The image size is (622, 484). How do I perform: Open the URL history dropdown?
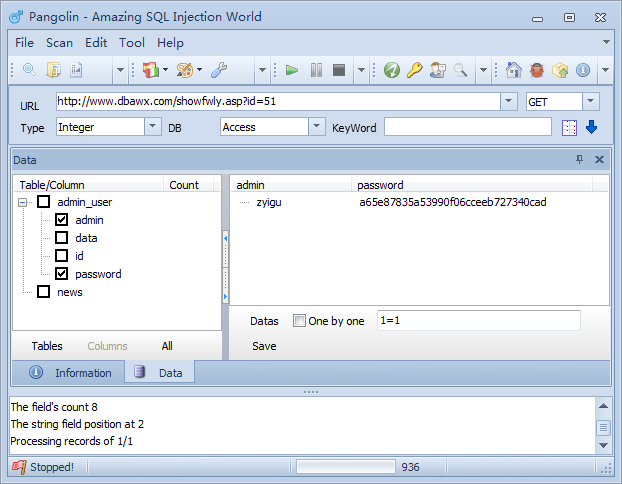(509, 101)
